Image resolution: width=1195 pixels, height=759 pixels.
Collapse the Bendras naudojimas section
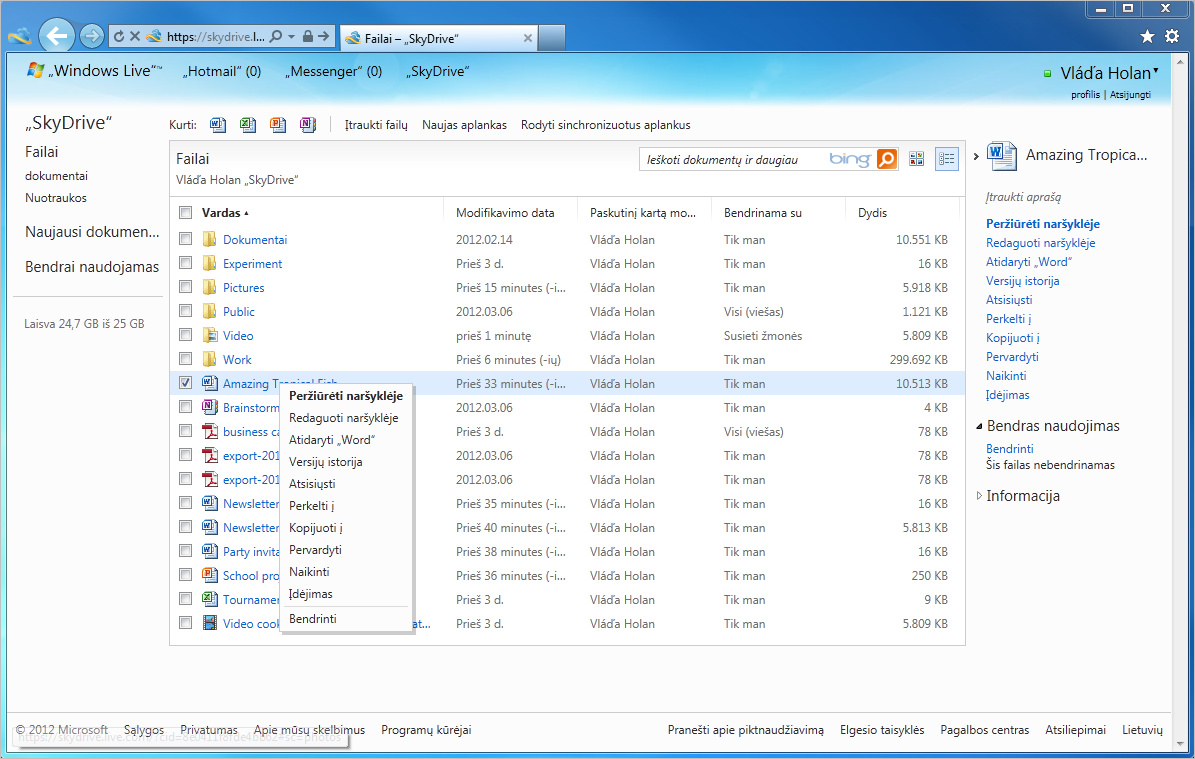click(x=979, y=426)
